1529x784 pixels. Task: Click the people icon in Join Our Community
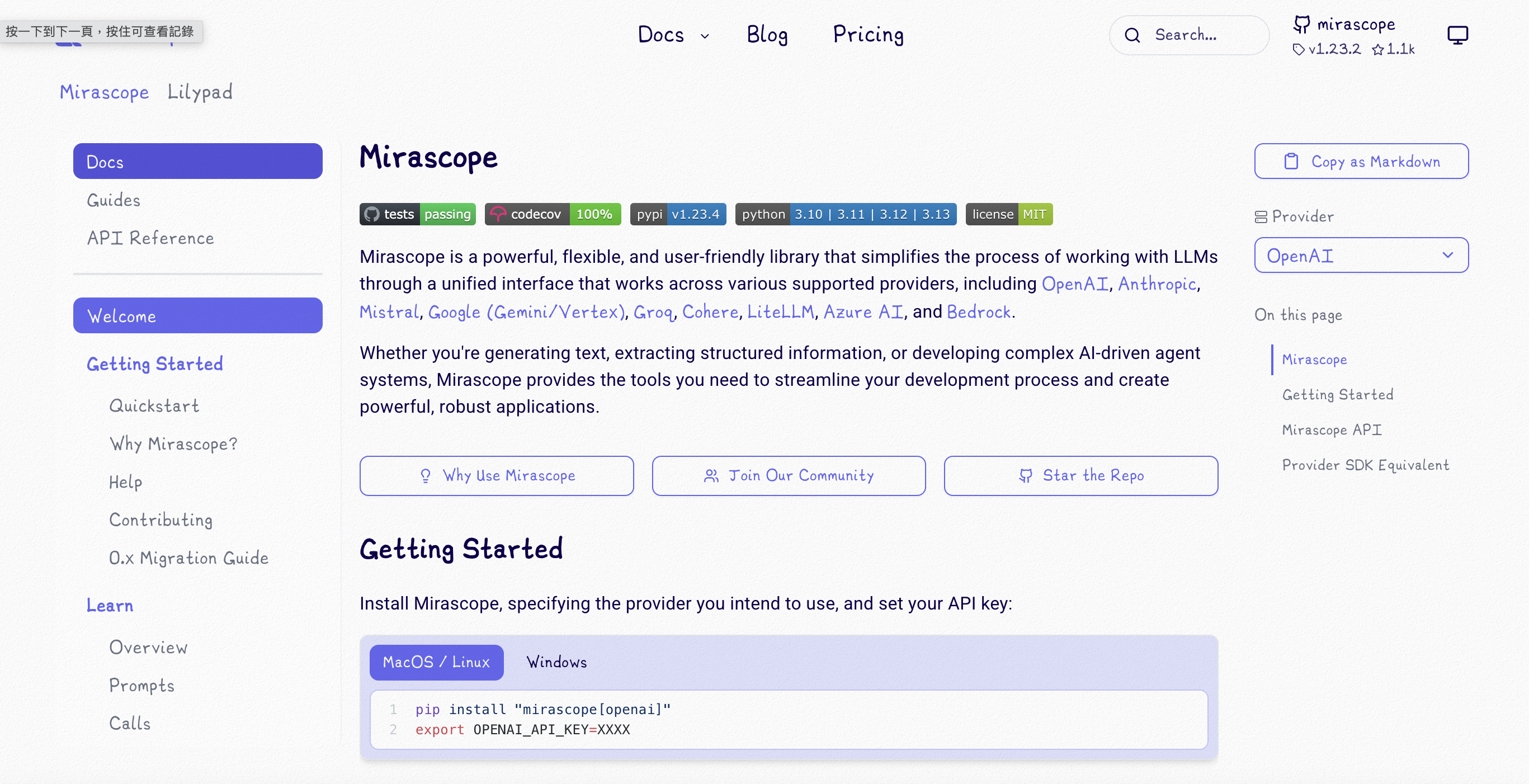(710, 476)
